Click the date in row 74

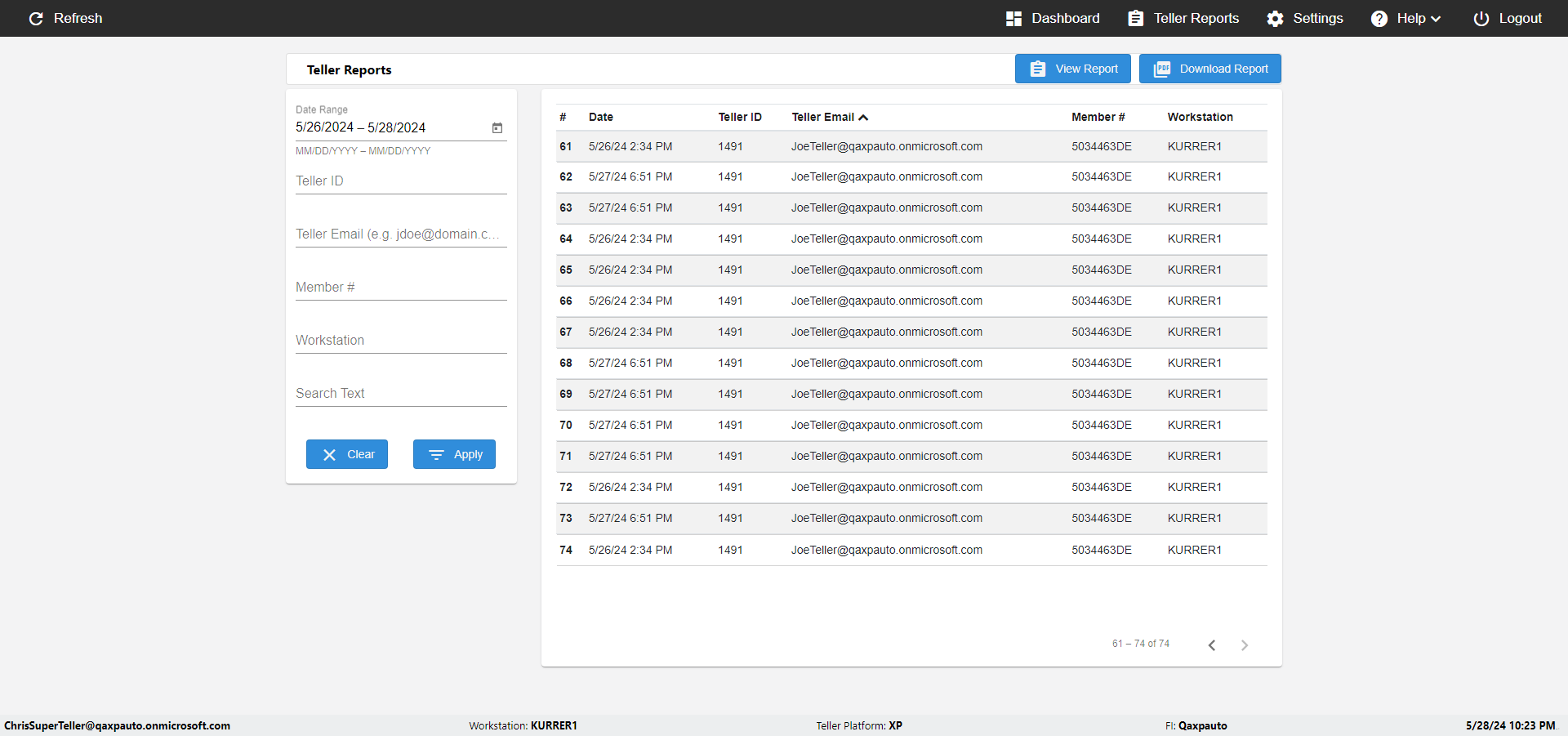click(630, 550)
